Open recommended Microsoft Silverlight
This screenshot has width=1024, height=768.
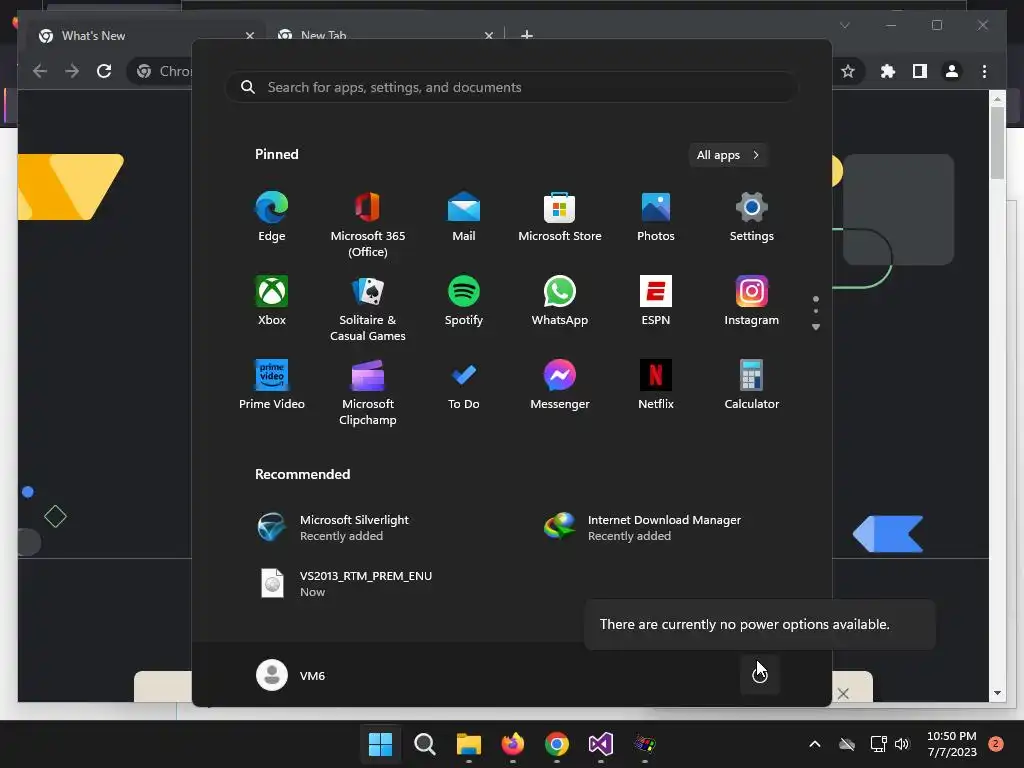333,528
